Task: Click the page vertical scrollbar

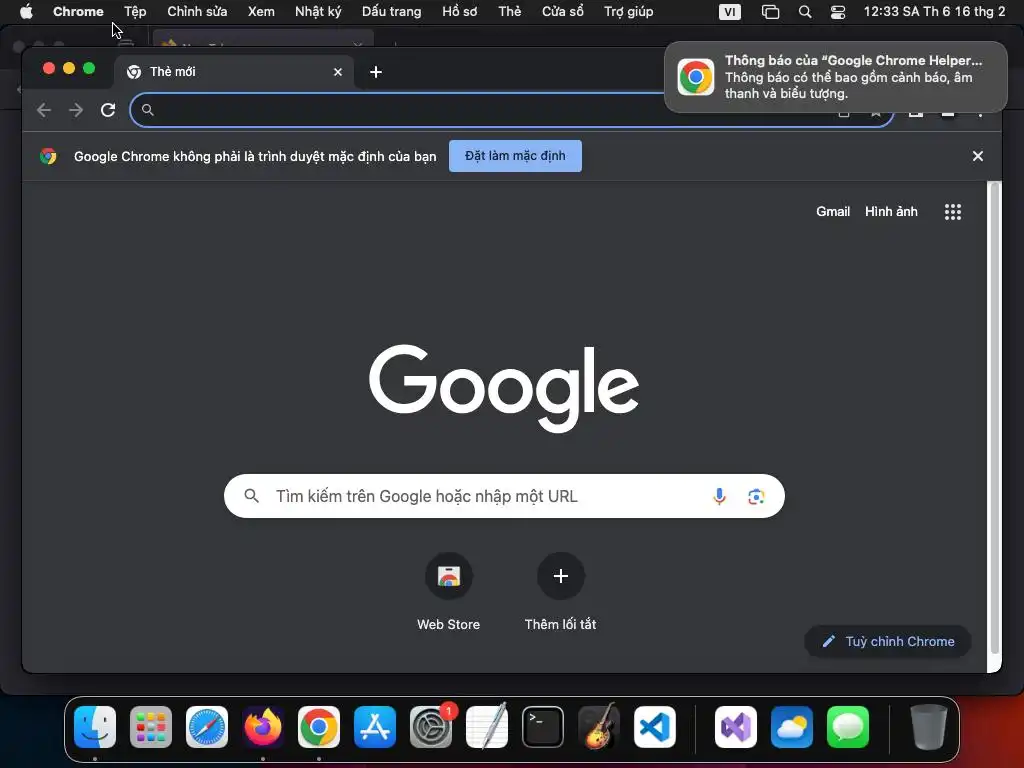Action: tap(995, 418)
